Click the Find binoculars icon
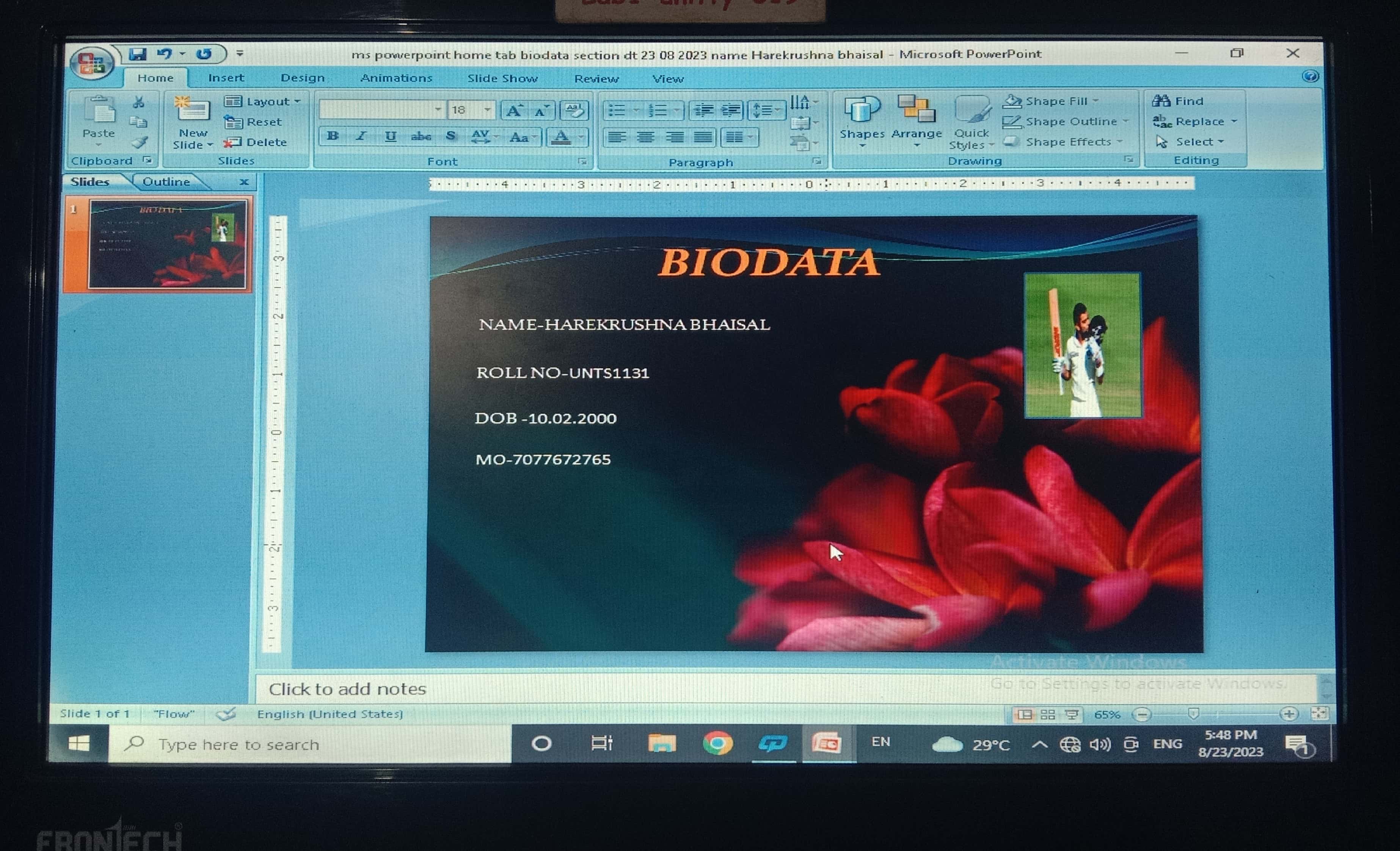The height and width of the screenshot is (851, 1400). point(1161,101)
